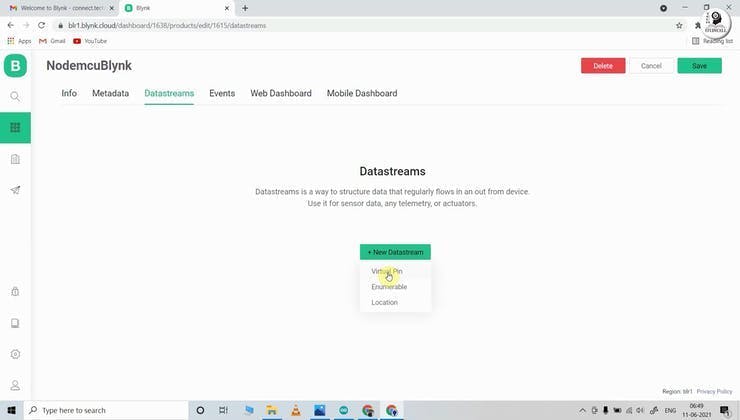Switch to the Events tab
The height and width of the screenshot is (420, 740).
pyautogui.click(x=222, y=93)
